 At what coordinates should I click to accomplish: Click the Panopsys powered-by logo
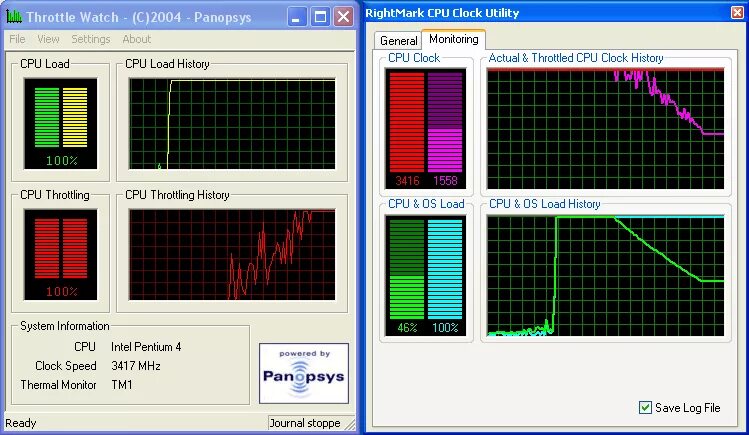click(x=304, y=373)
